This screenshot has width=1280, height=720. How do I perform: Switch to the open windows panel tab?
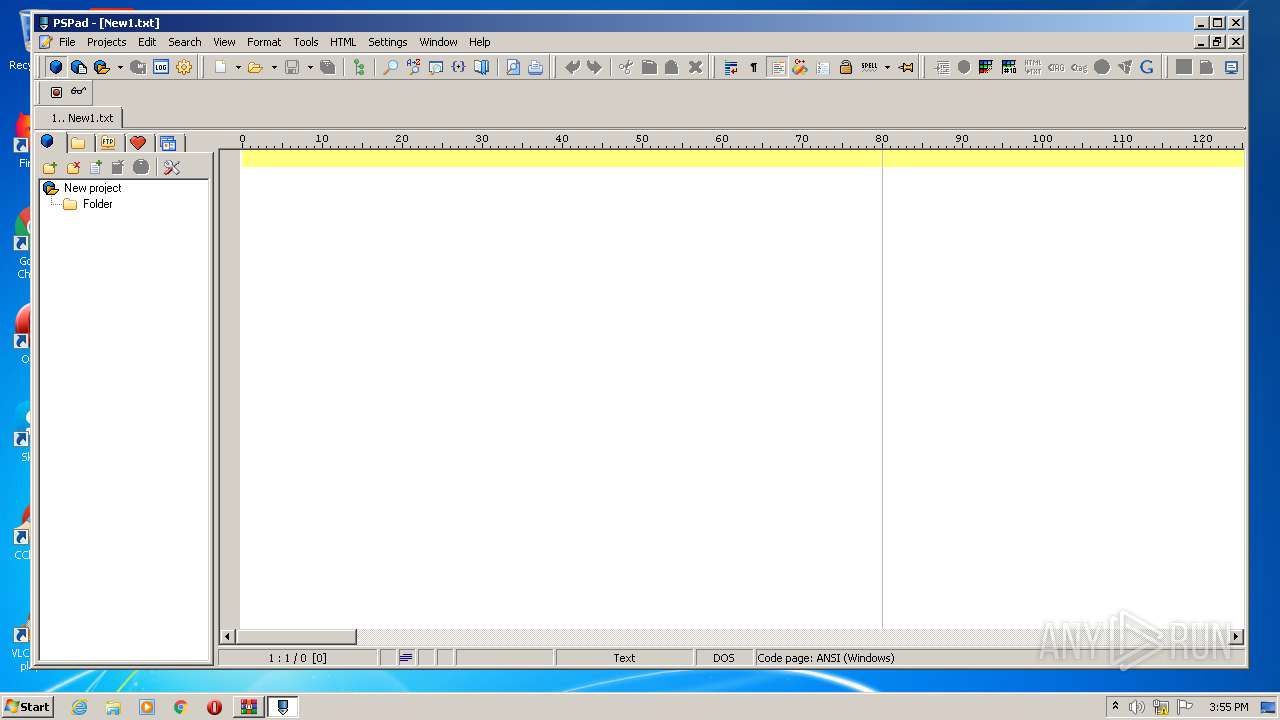[168, 143]
